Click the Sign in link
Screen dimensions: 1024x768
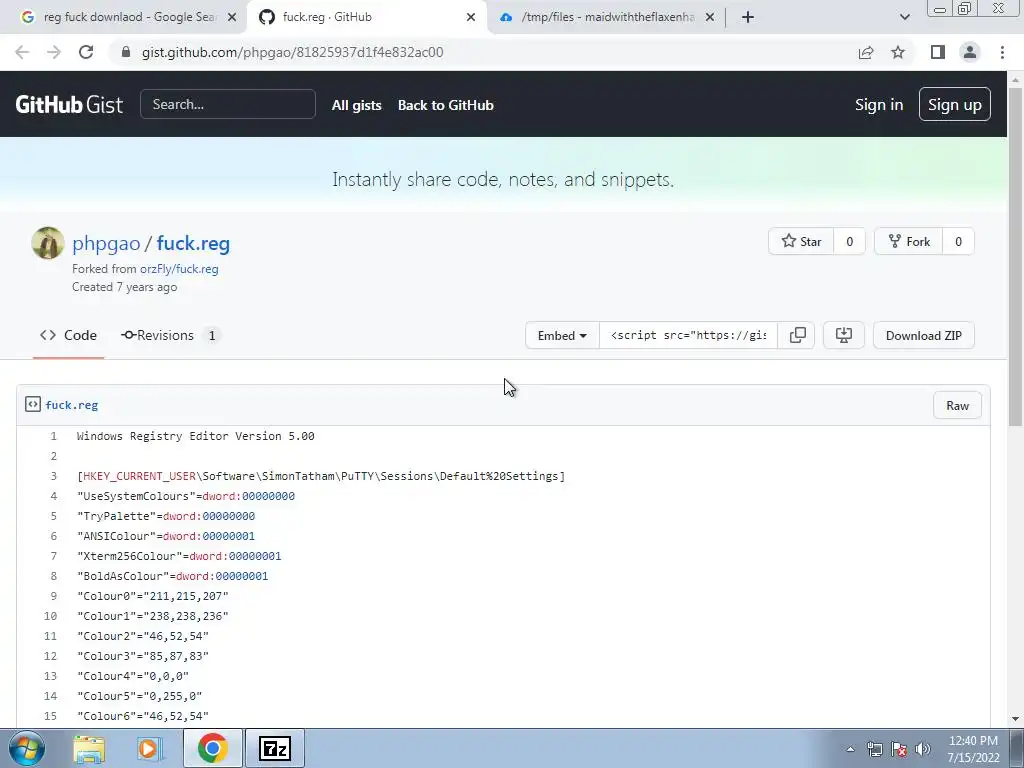pyautogui.click(x=879, y=104)
